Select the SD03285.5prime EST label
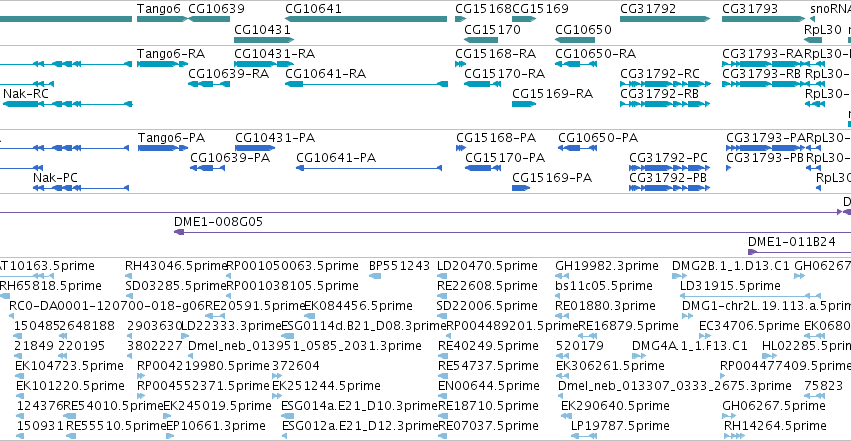This screenshot has width=851, height=441. pos(176,286)
